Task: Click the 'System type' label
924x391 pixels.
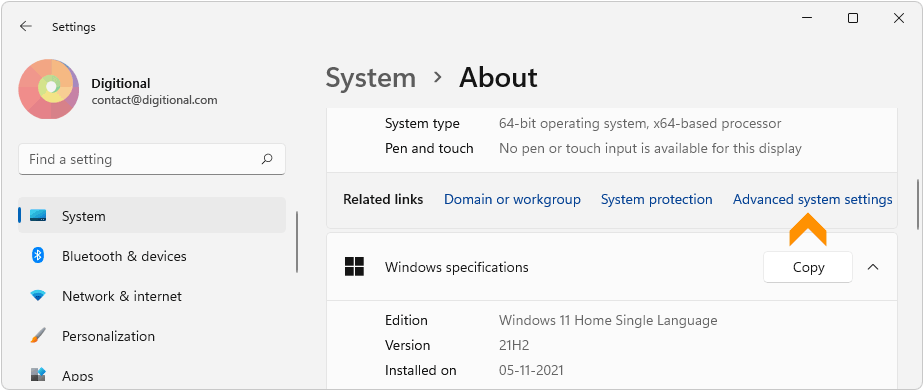Action: 422,124
